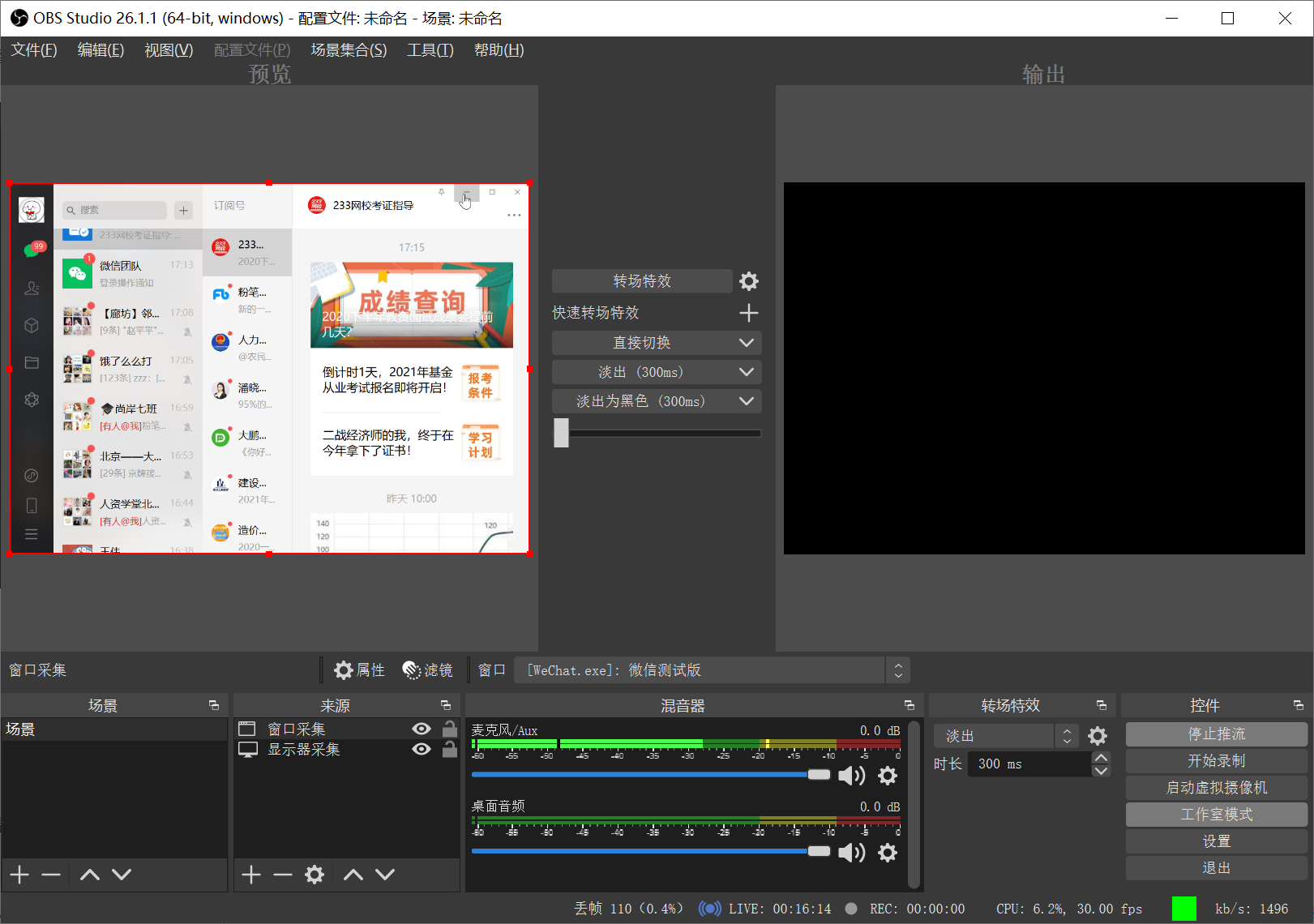Screen dimensions: 1314x924
Task: Open the 工具(T) menu
Action: (x=430, y=50)
